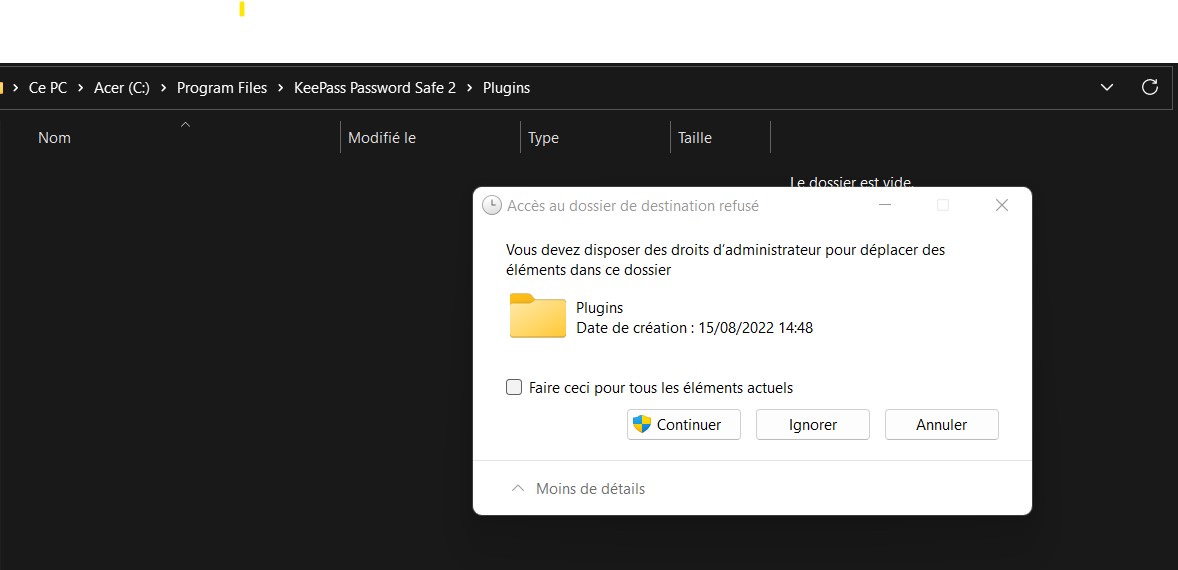
Task: Close the access denied dialog
Action: coord(1001,205)
